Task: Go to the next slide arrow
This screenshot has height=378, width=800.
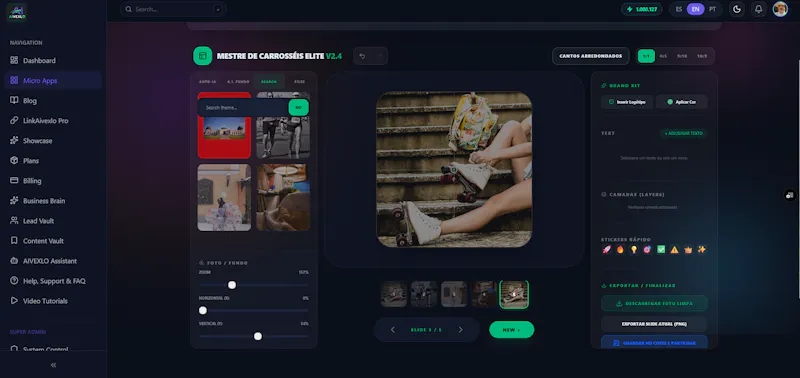Action: pyautogui.click(x=460, y=330)
